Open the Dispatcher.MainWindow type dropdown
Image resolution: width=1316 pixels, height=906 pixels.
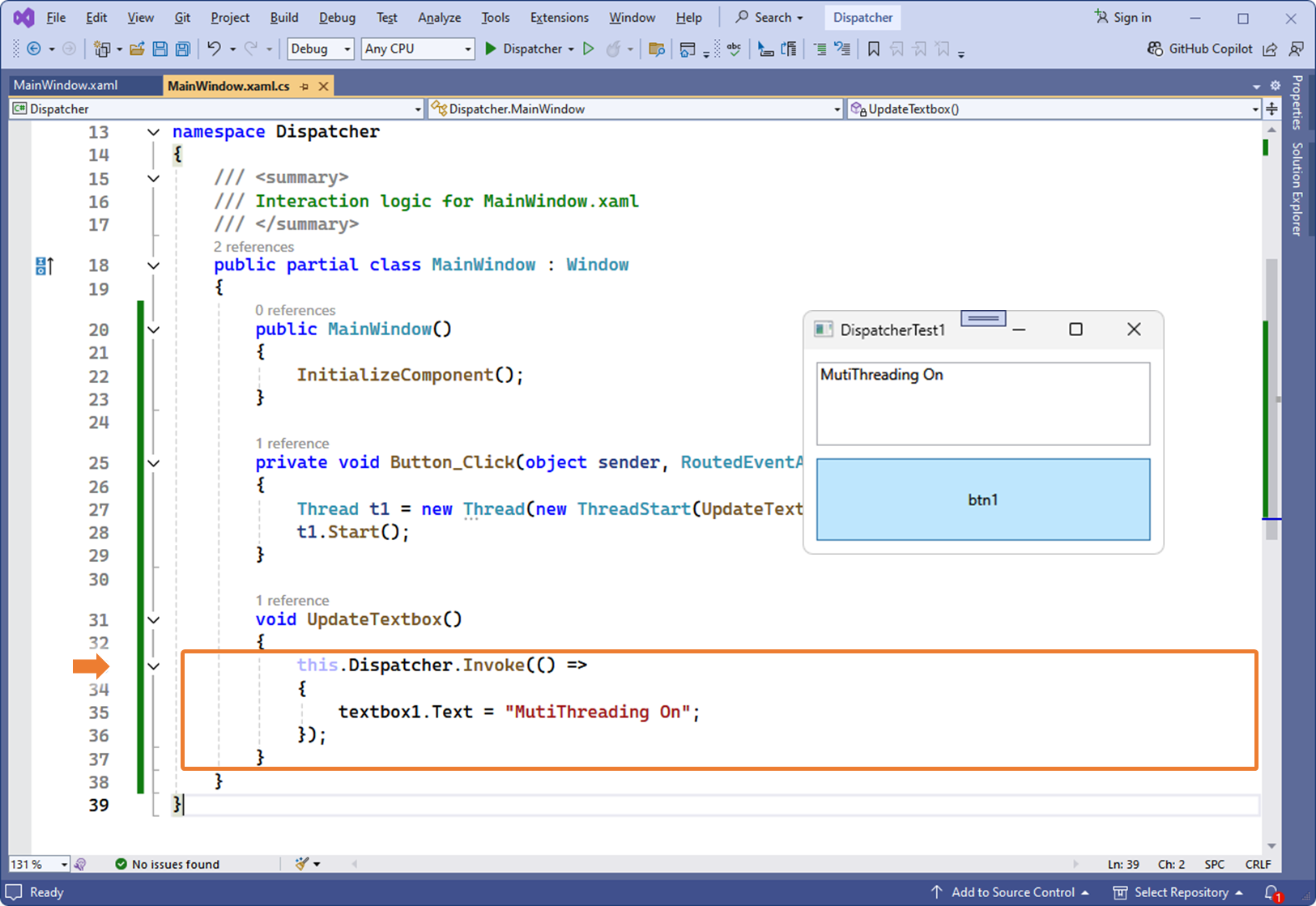pyautogui.click(x=636, y=108)
